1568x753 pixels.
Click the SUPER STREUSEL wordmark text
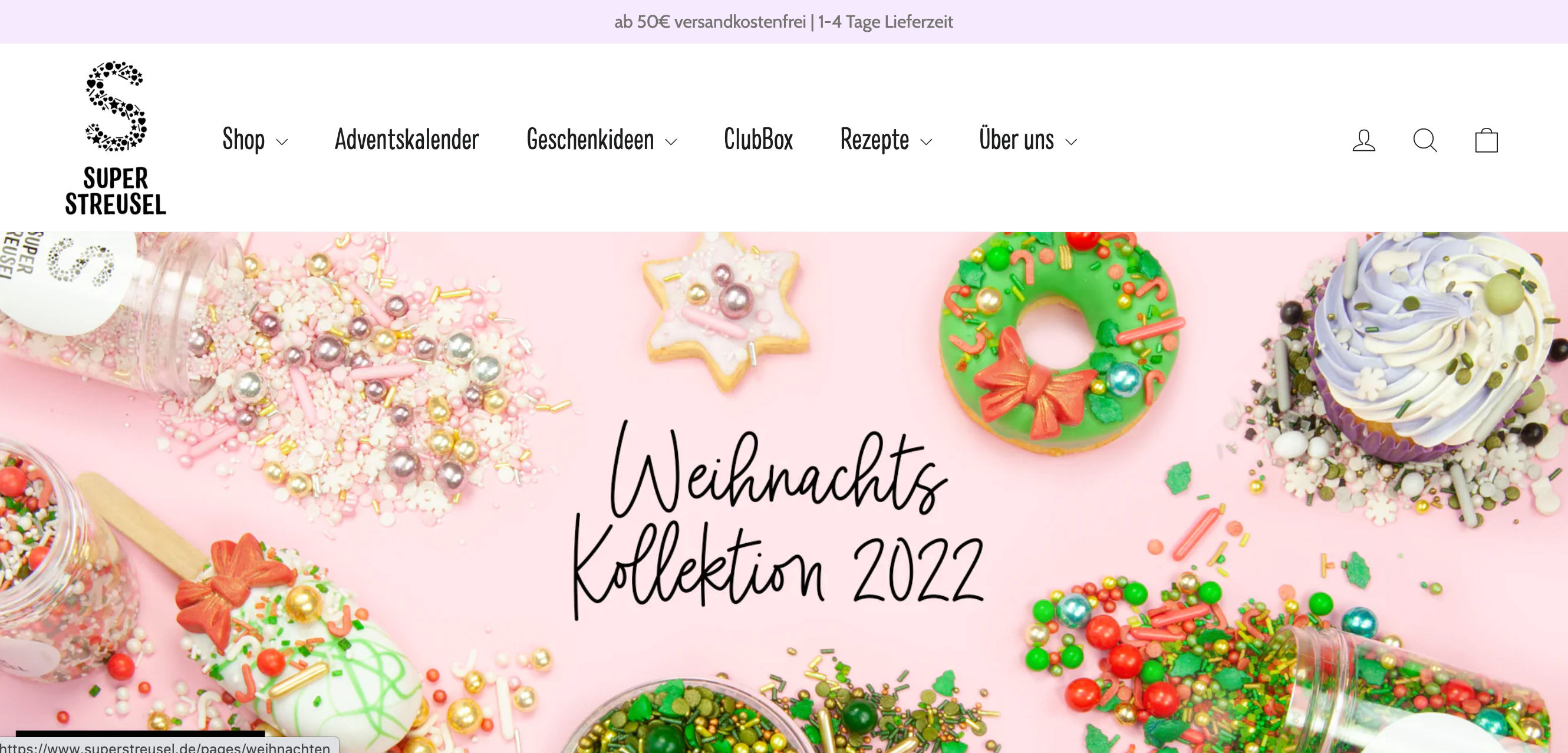coord(116,191)
